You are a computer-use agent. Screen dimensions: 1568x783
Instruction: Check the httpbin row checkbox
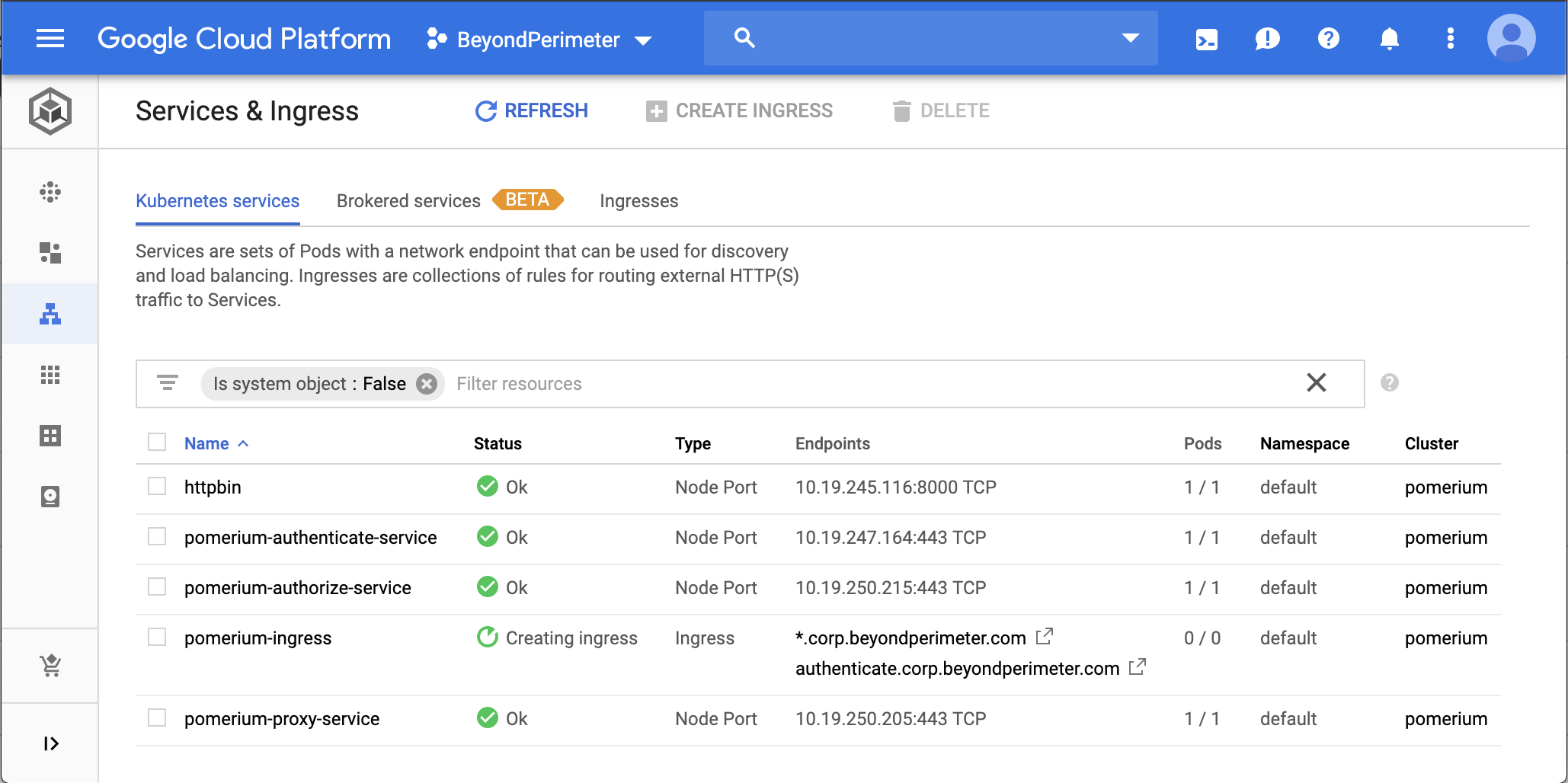click(x=157, y=486)
